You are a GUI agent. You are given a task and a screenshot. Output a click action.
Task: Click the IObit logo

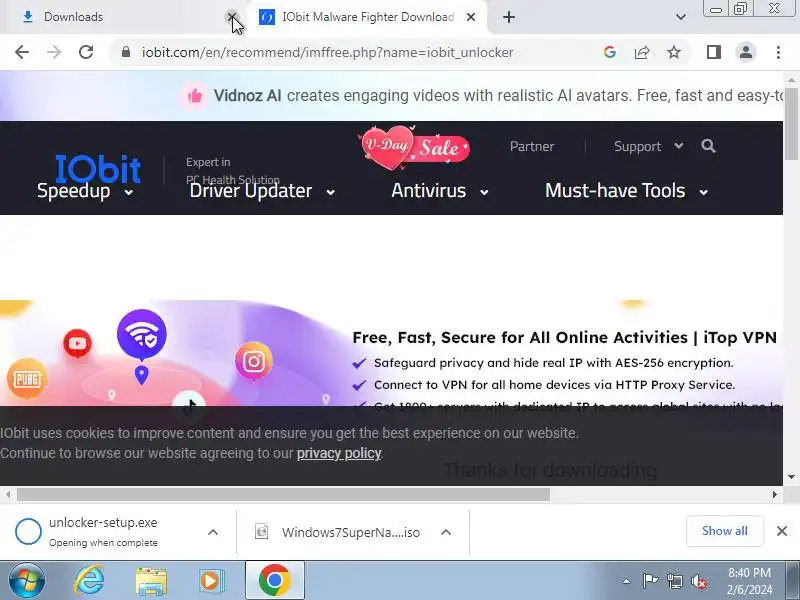point(97,169)
